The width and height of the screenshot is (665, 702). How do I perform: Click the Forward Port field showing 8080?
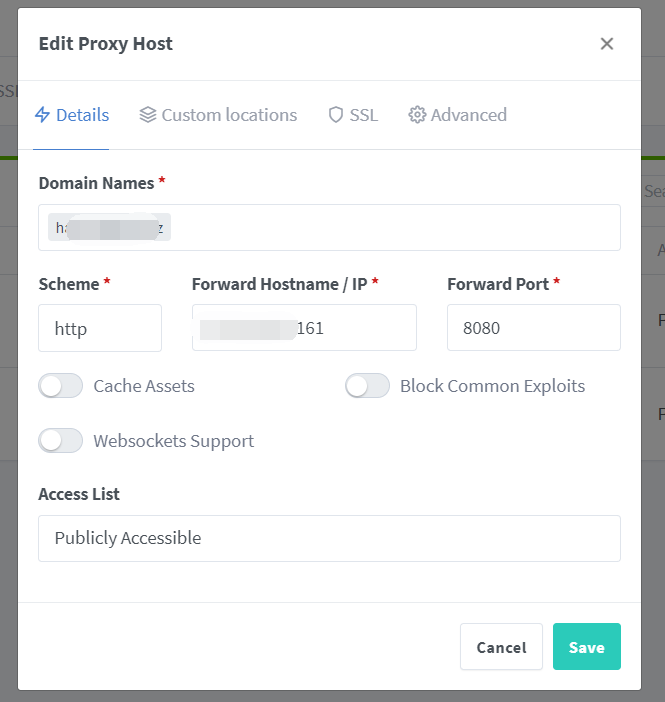coord(533,328)
